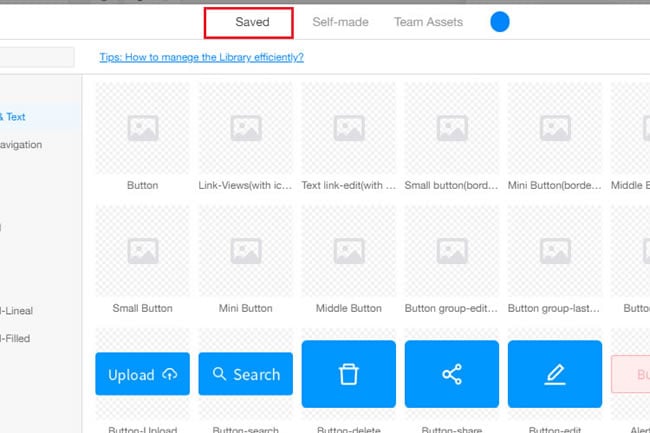This screenshot has width=650, height=433.
Task: Select the Link-Views(with ic... thumbnail
Action: [245, 128]
